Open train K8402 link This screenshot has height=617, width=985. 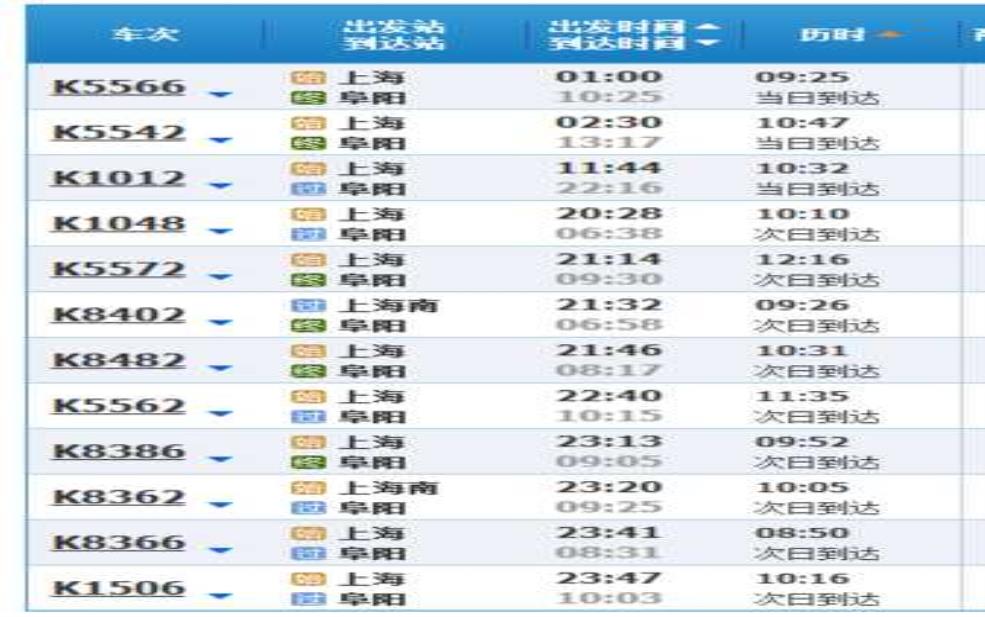click(118, 315)
